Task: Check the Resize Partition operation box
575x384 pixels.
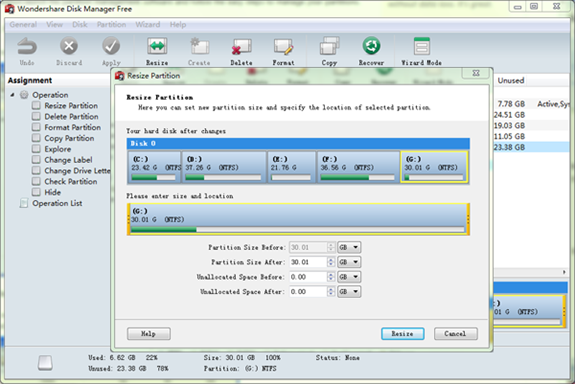Action: (36, 106)
